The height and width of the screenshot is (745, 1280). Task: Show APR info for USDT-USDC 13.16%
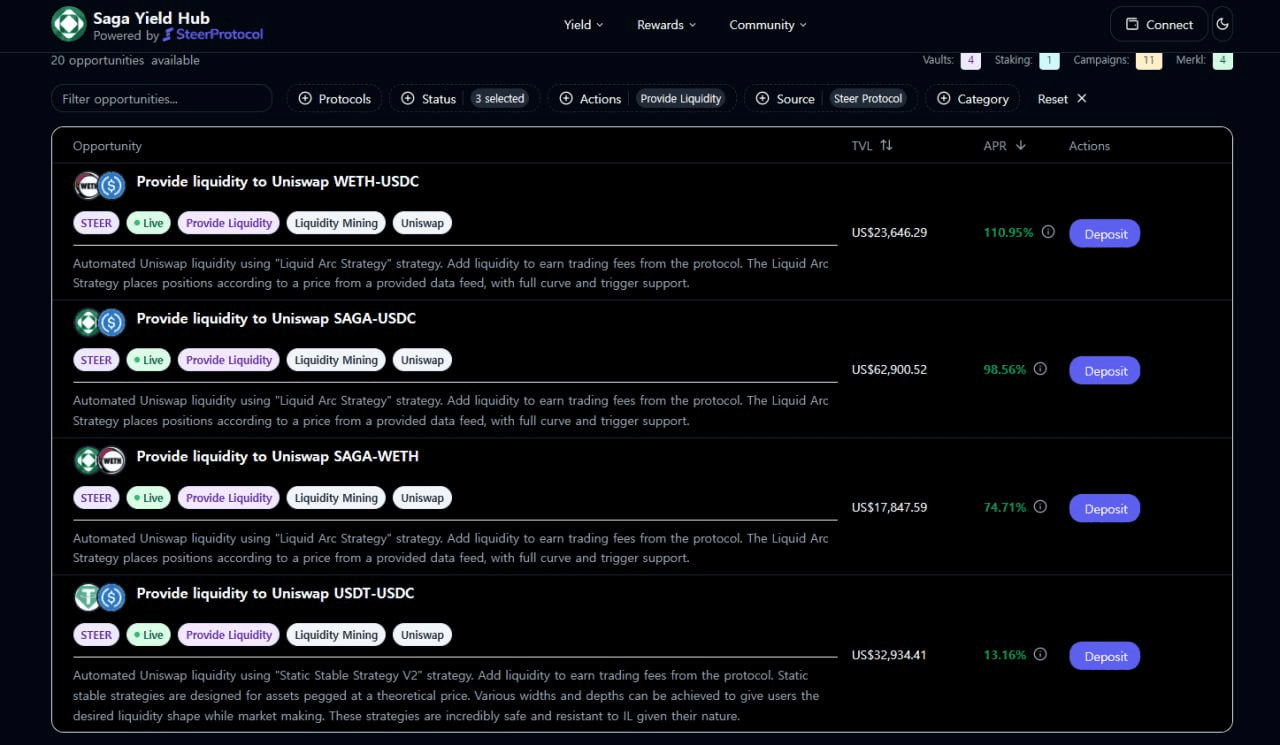tap(1040, 655)
